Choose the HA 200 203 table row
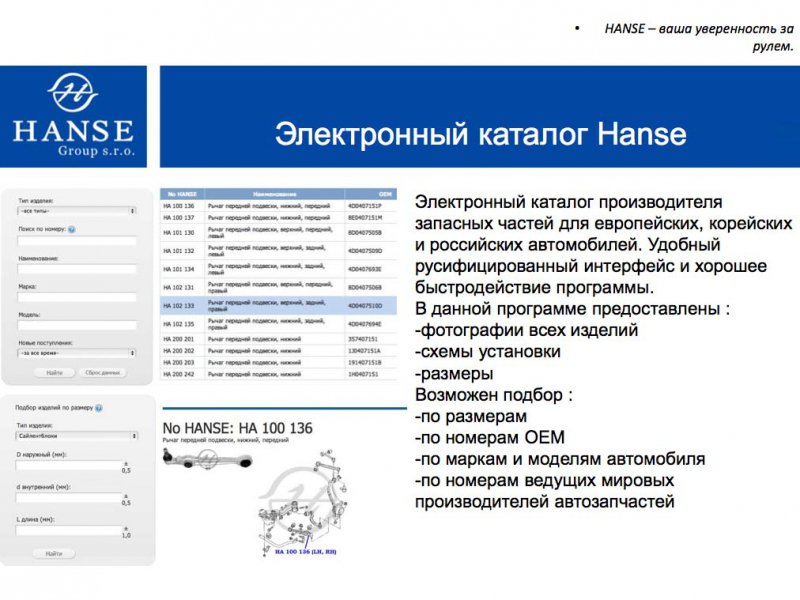Viewport: 800px width, 600px height. point(279,363)
